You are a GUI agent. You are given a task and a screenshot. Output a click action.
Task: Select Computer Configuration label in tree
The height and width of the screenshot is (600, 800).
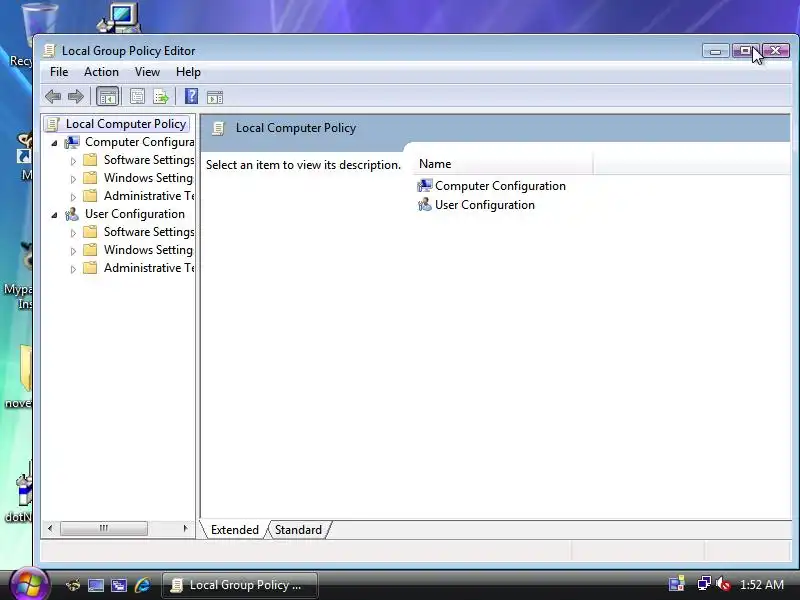(139, 142)
